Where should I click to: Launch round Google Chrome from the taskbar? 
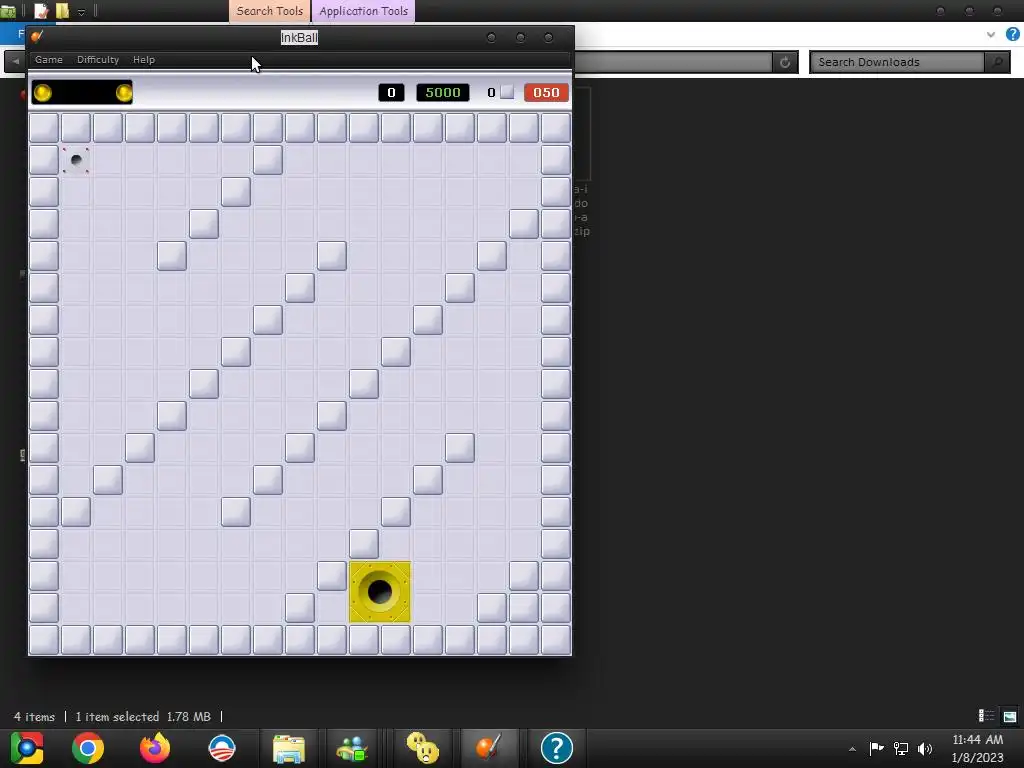pos(88,748)
